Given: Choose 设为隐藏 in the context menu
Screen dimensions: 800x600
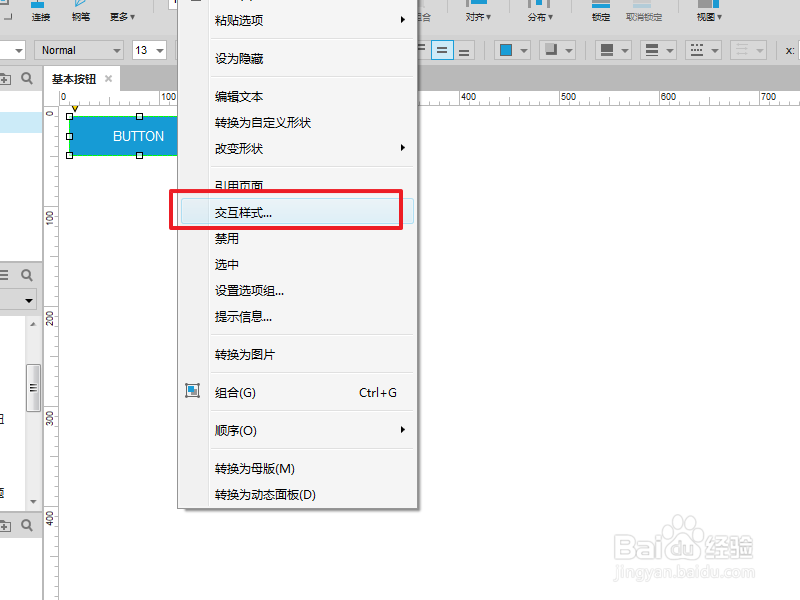Looking at the screenshot, I should point(297,59).
